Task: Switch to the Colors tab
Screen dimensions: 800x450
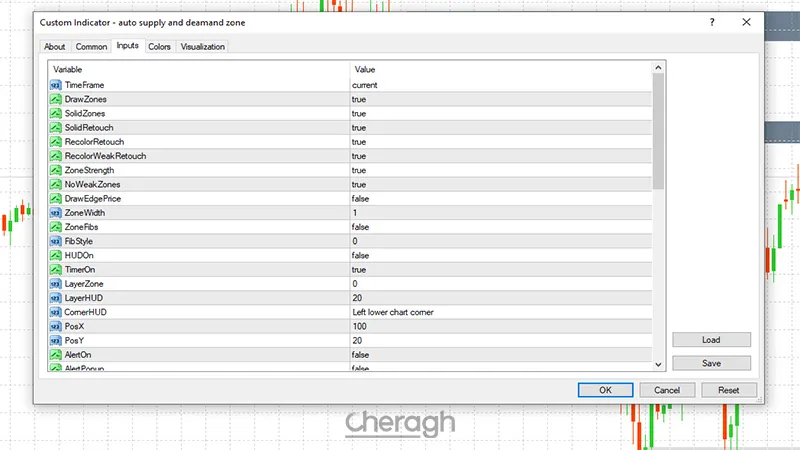Action: pyautogui.click(x=159, y=46)
